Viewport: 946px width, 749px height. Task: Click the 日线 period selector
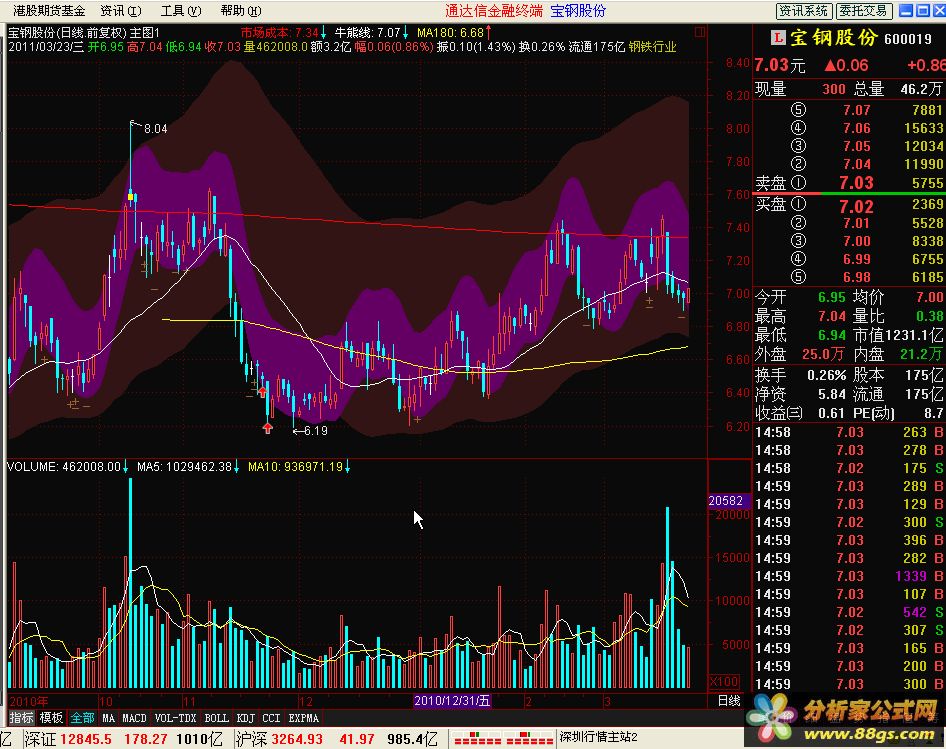coord(729,701)
